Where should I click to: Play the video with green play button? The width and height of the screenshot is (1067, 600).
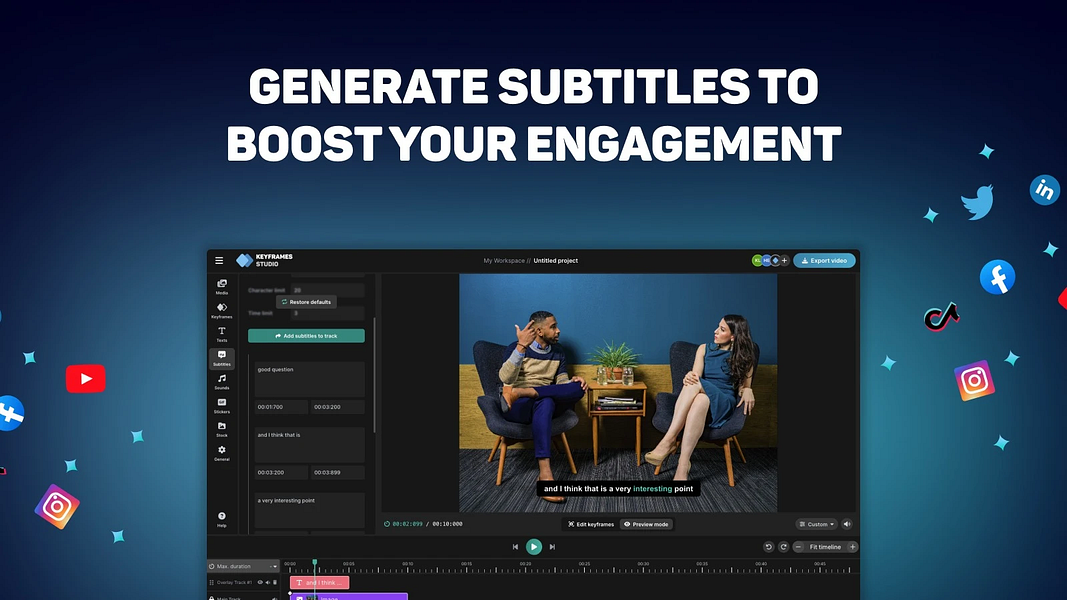coord(534,546)
